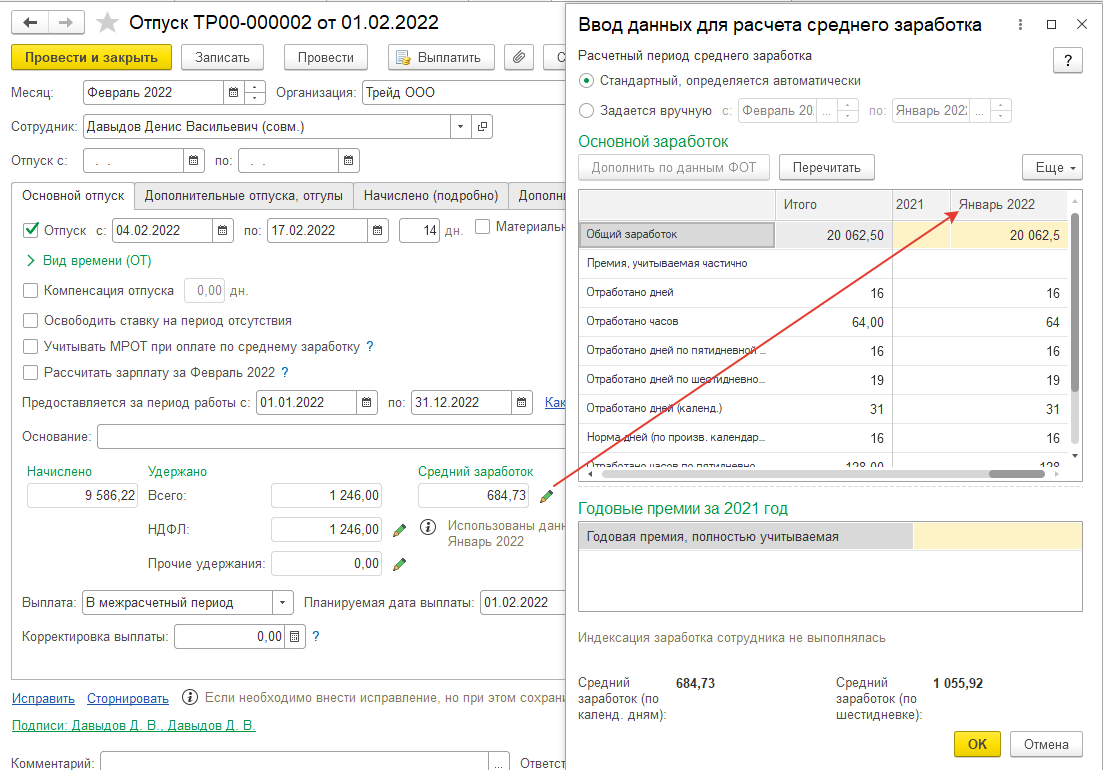1103x770 pixels.
Task: Add document to favorites with star icon
Action: tap(107, 23)
